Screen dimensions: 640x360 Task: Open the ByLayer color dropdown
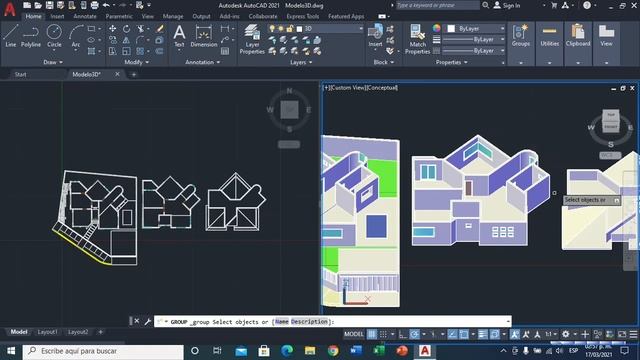[x=475, y=29]
